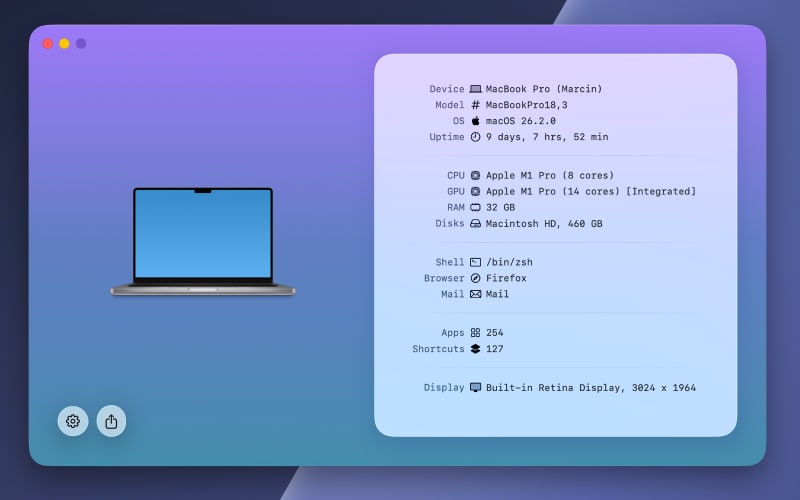Click the 'RAM' label
The image size is (800, 500).
(x=456, y=207)
